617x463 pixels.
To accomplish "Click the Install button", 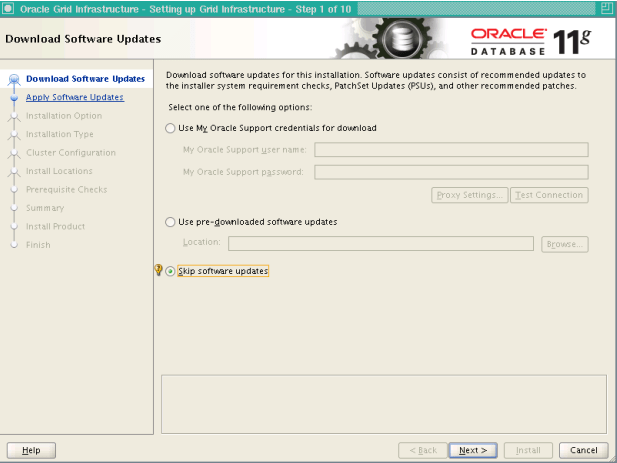I will (528, 450).
